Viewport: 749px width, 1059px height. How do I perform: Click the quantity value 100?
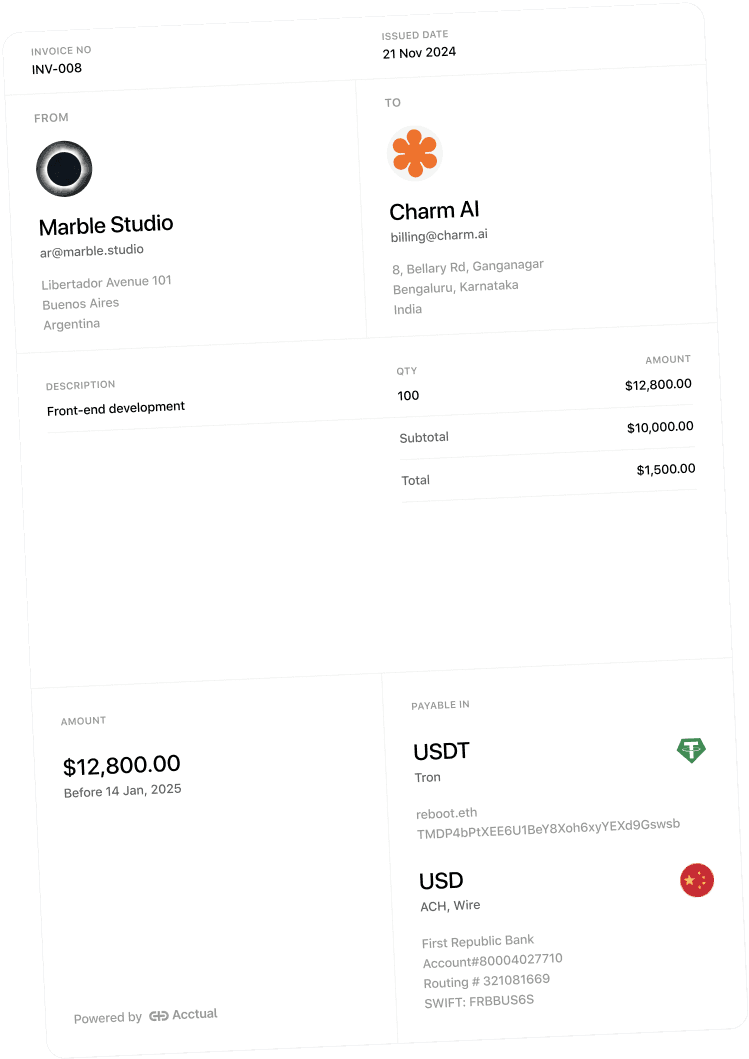click(x=408, y=396)
